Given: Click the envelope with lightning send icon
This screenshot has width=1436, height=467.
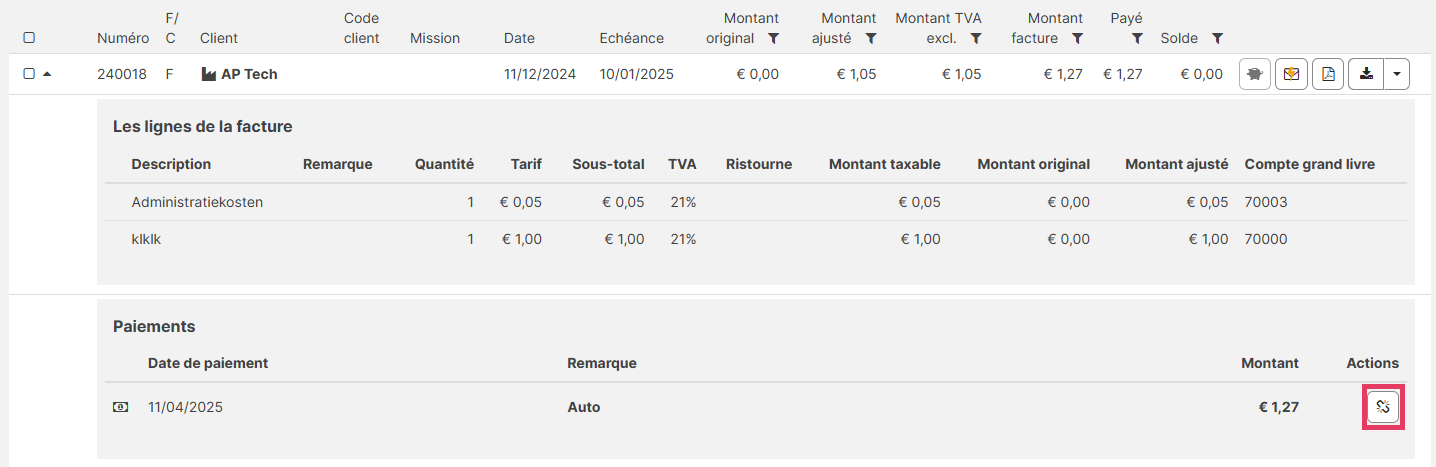Looking at the screenshot, I should click(x=1291, y=74).
